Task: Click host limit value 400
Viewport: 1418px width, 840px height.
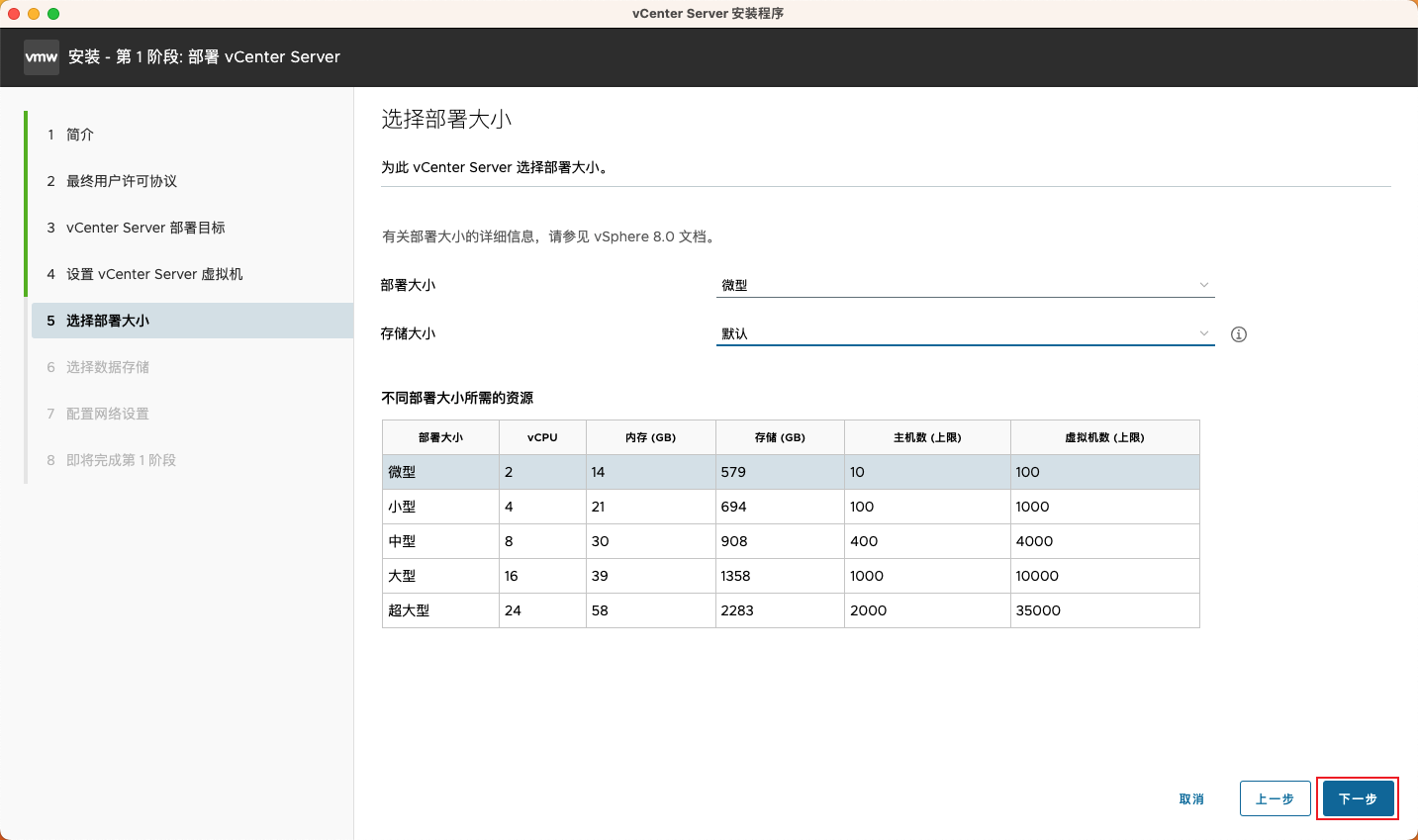Action: [864, 541]
